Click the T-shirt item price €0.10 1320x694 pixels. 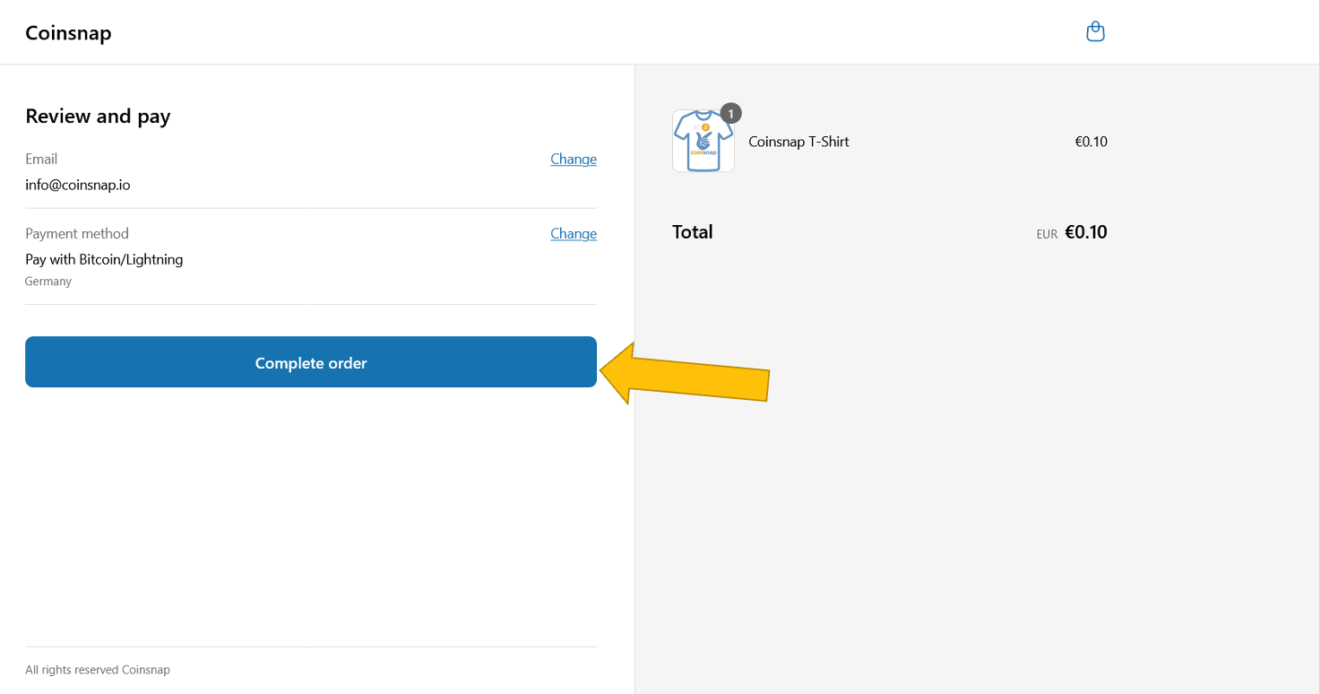[1091, 142]
